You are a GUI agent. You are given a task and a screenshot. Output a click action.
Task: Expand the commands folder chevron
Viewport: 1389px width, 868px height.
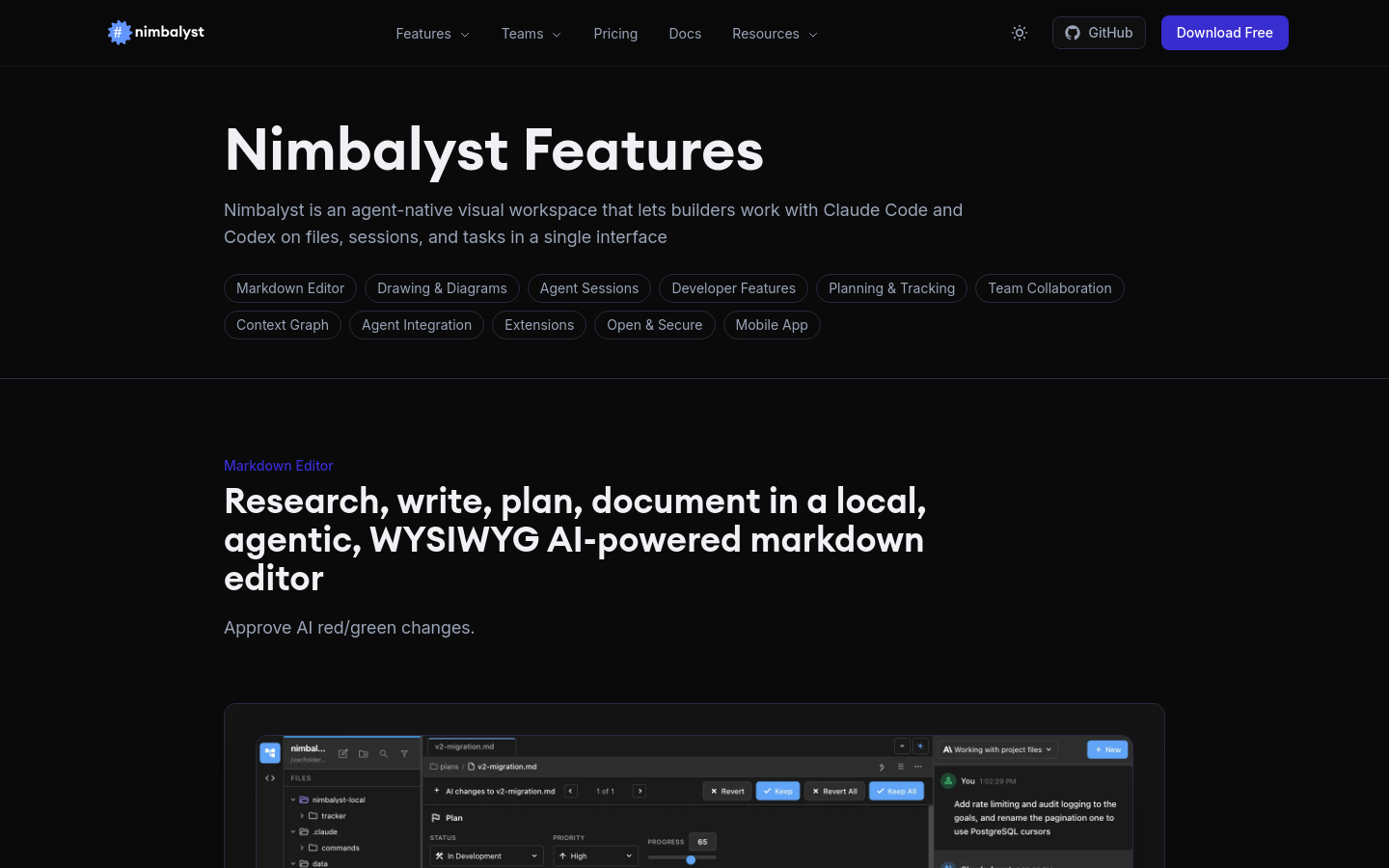[x=302, y=848]
